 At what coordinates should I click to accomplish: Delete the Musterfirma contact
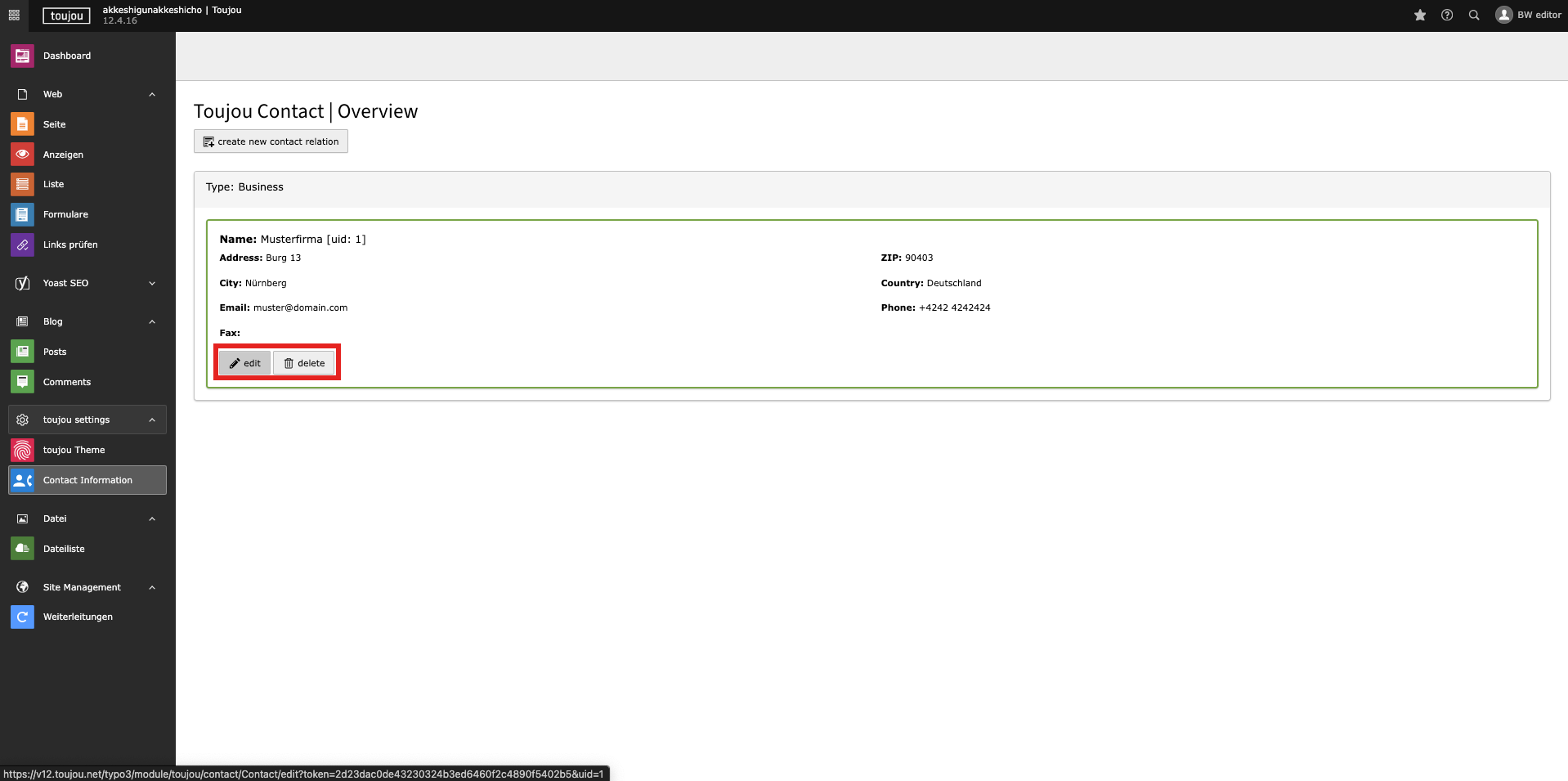coord(304,363)
